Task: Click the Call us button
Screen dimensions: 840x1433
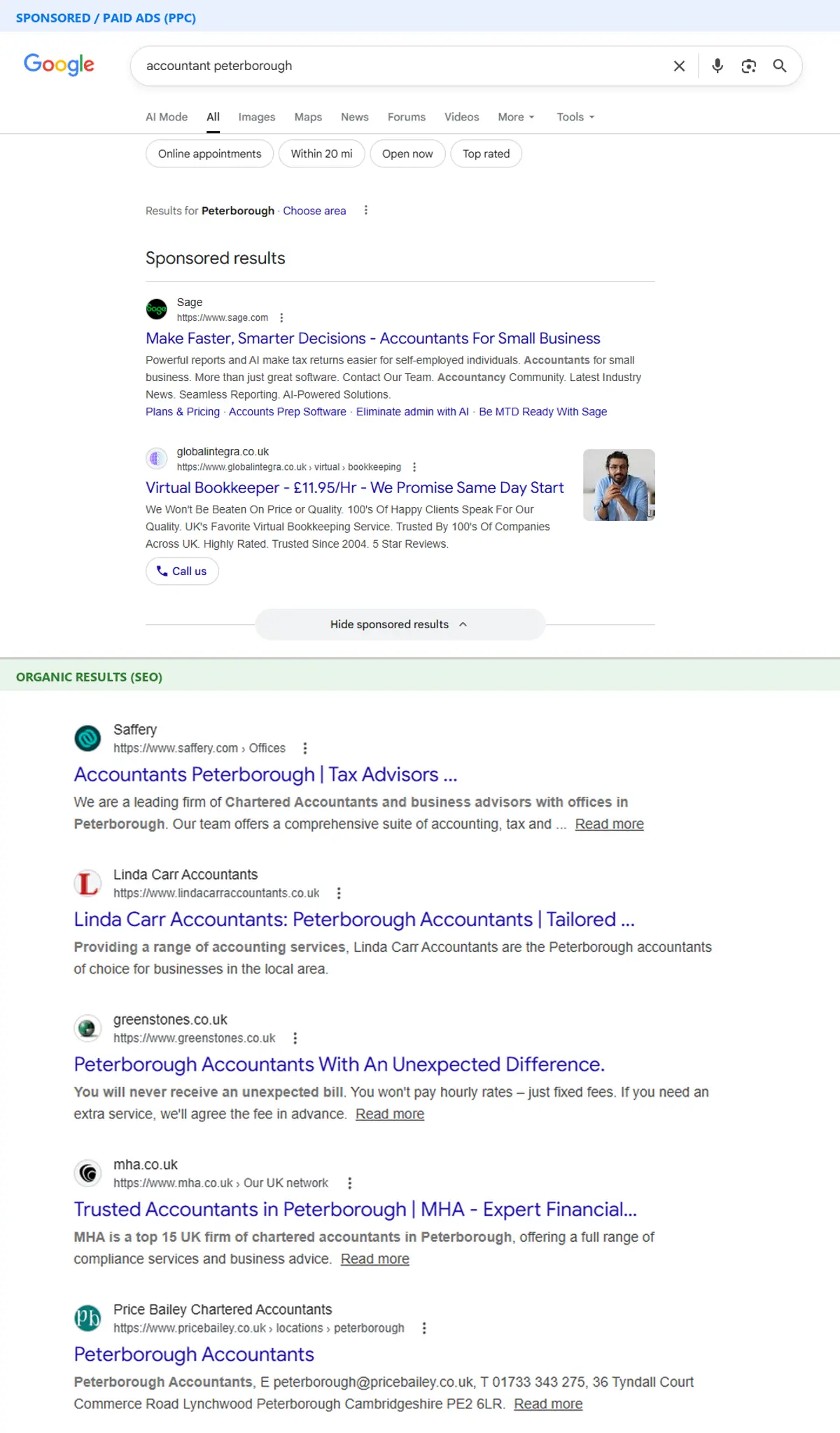Action: pyautogui.click(x=182, y=571)
